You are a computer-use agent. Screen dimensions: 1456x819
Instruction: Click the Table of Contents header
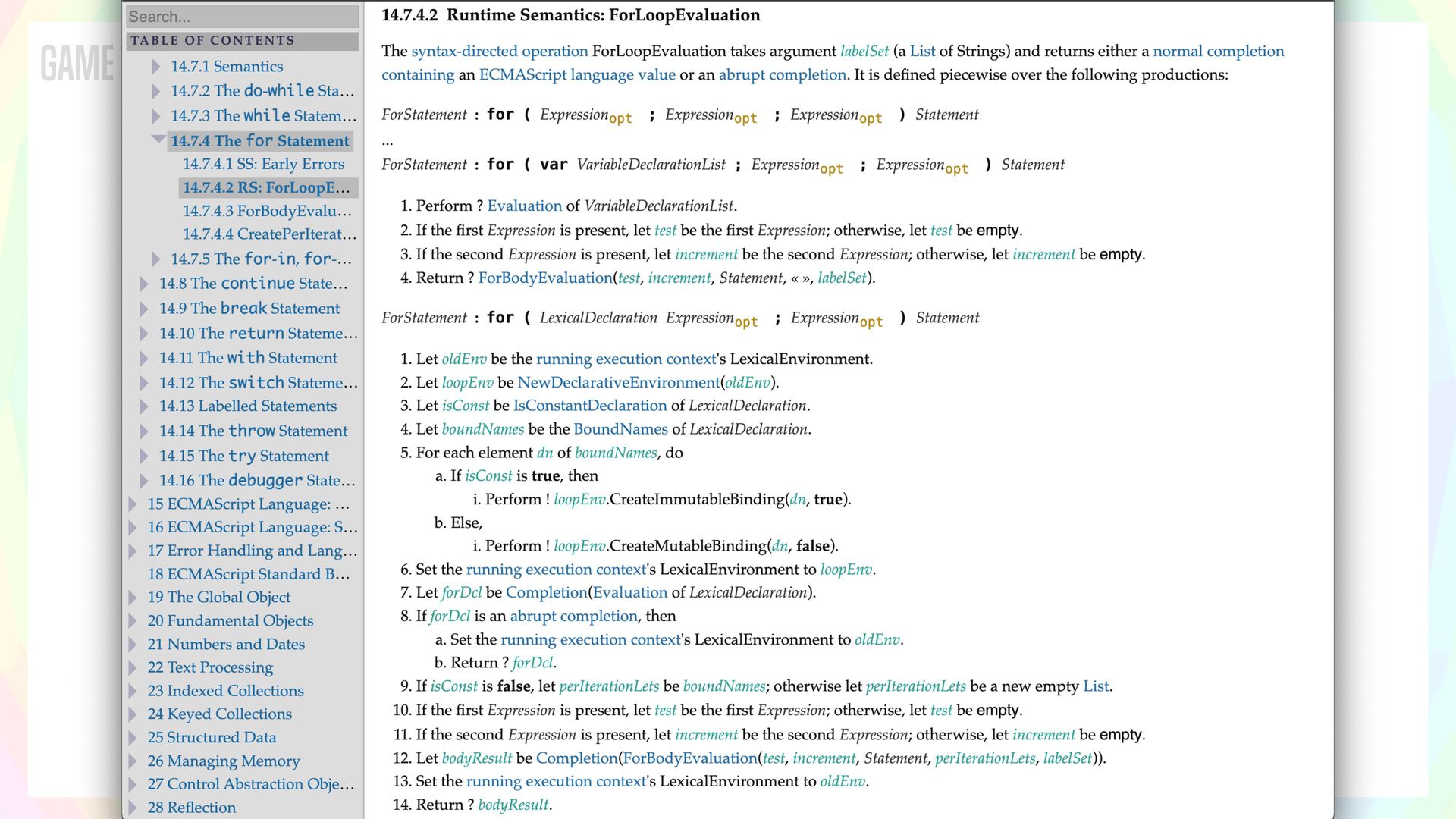coord(242,40)
